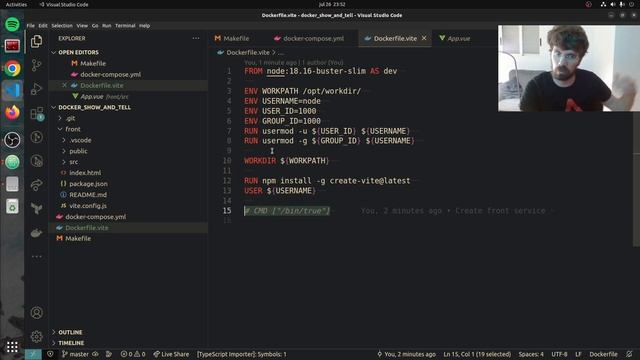Collapse the front folder

(128, 129)
